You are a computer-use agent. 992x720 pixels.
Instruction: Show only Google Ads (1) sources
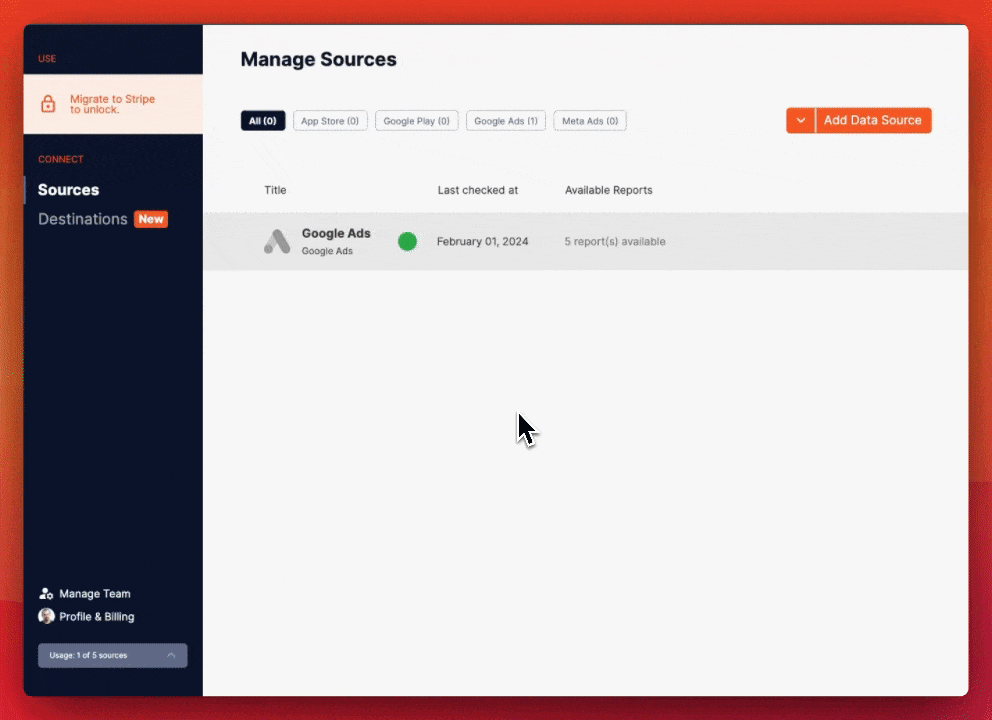point(505,121)
